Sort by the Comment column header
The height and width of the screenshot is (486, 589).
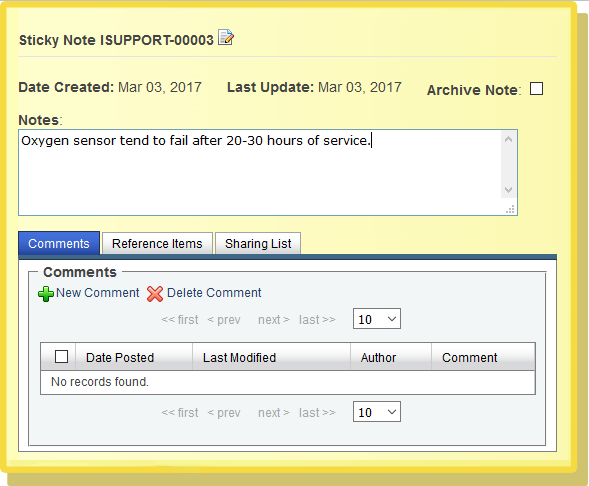click(x=483, y=357)
